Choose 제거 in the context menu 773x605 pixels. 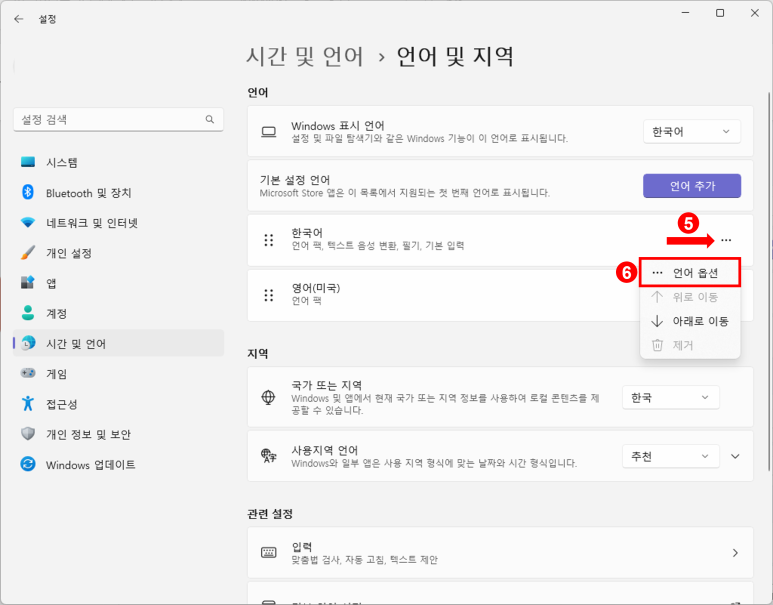pyautogui.click(x=690, y=345)
